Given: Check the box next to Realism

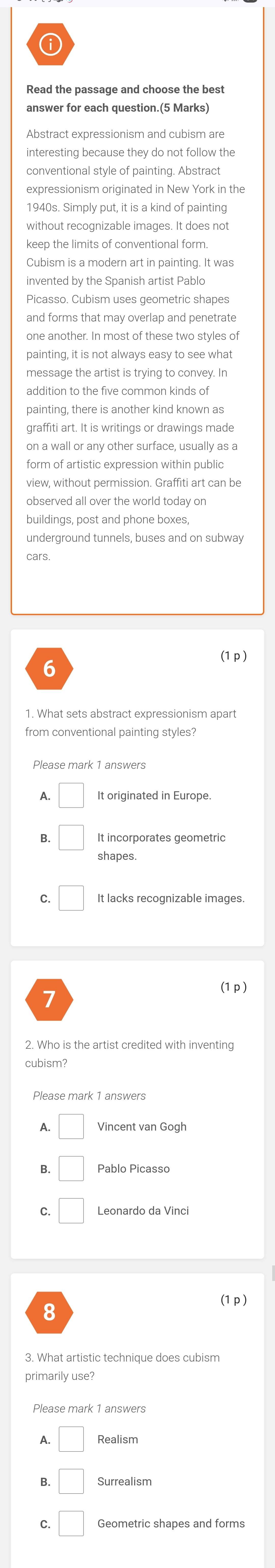Looking at the screenshot, I should point(71,1440).
